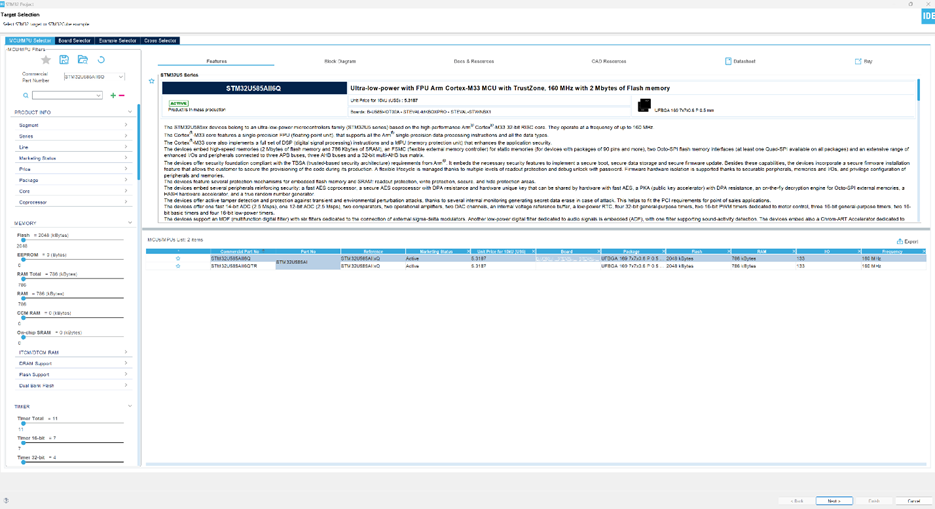
Task: Click the description panel vertical scrollbar
Action: click(918, 90)
